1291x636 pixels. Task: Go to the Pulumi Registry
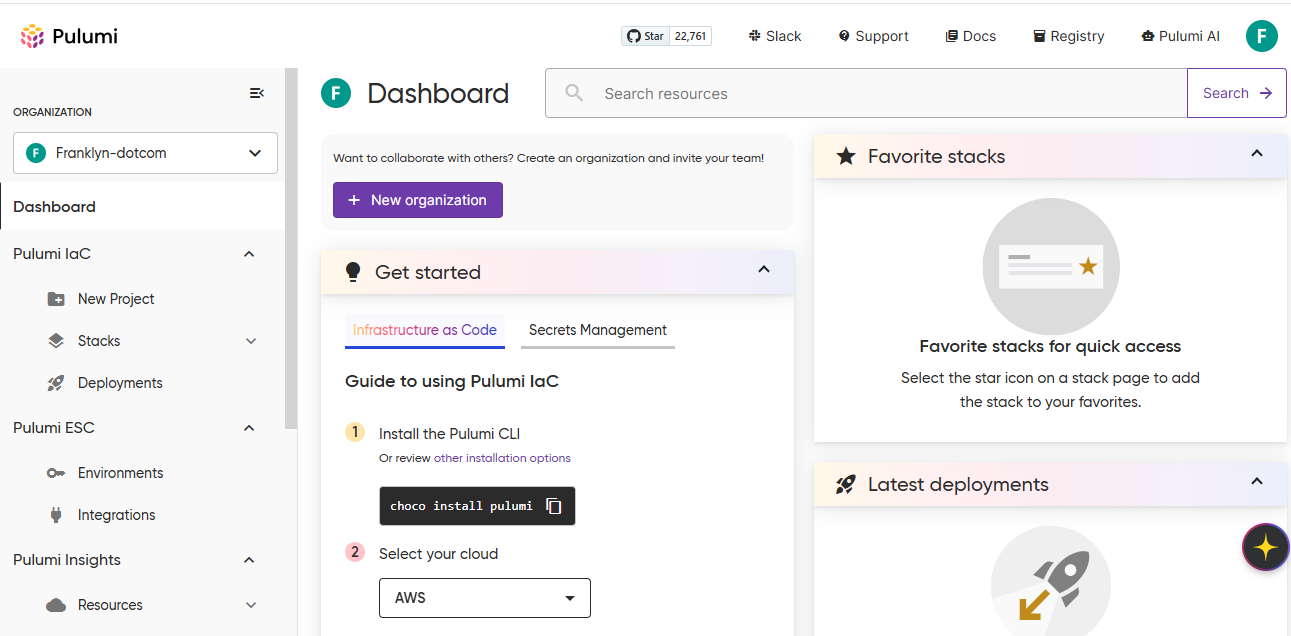tap(1068, 36)
